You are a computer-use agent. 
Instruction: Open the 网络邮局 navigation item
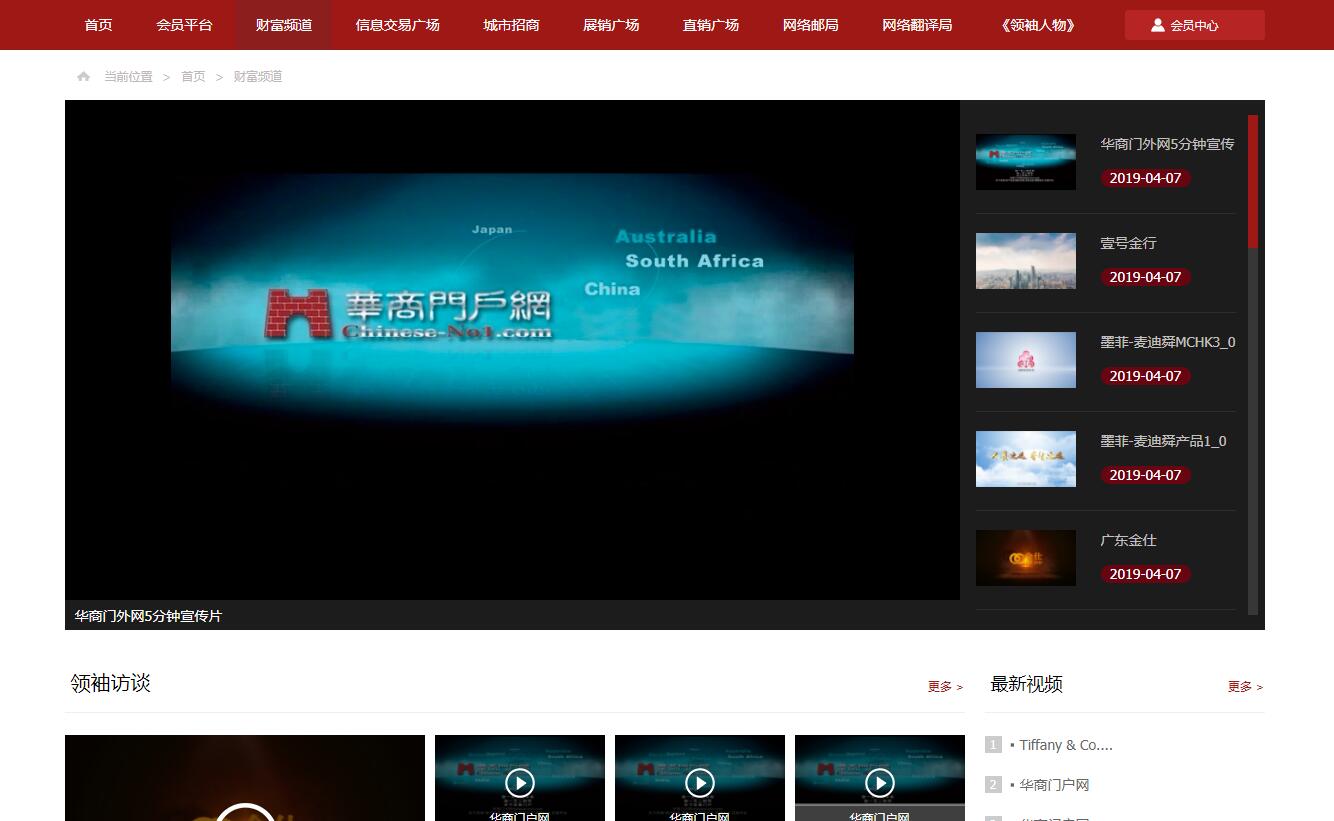(x=811, y=25)
